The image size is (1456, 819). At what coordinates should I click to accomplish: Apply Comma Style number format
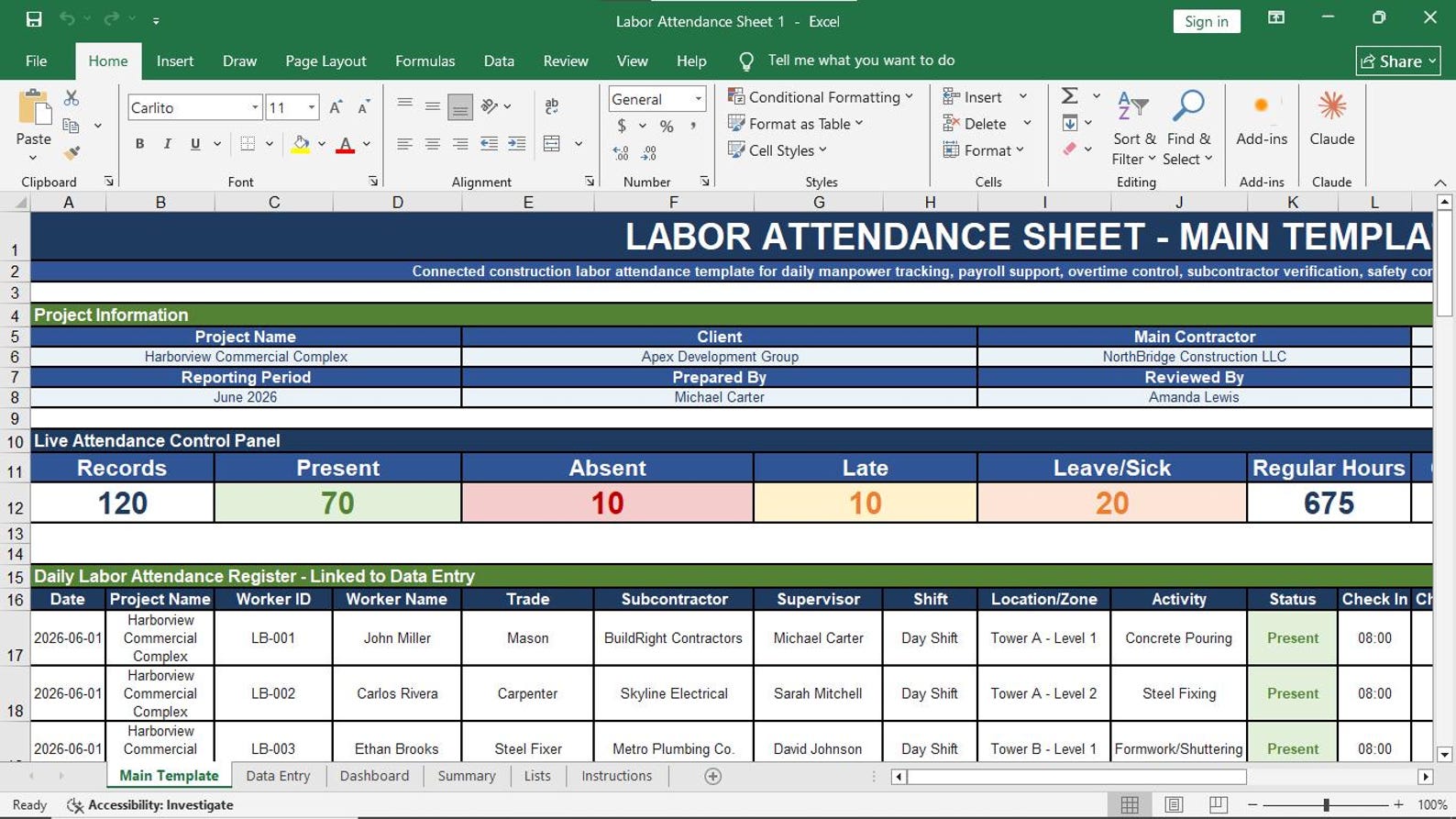point(693,127)
